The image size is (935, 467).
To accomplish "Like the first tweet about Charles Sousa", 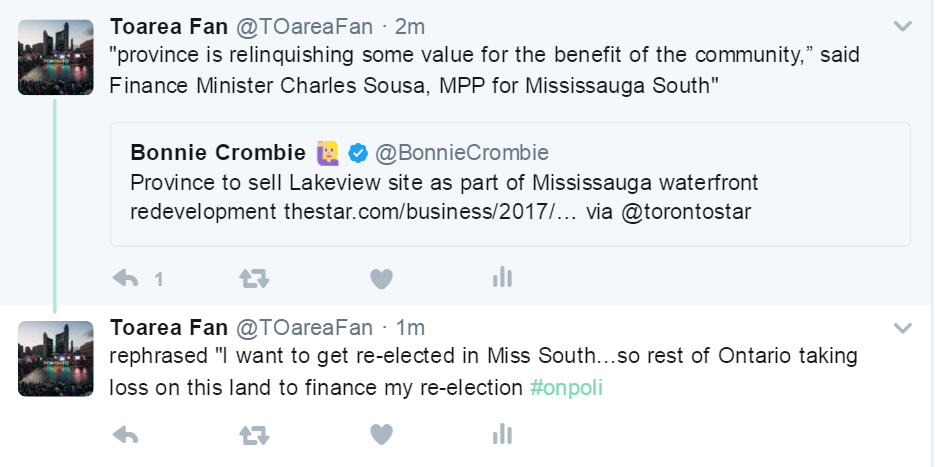I will coord(381,279).
